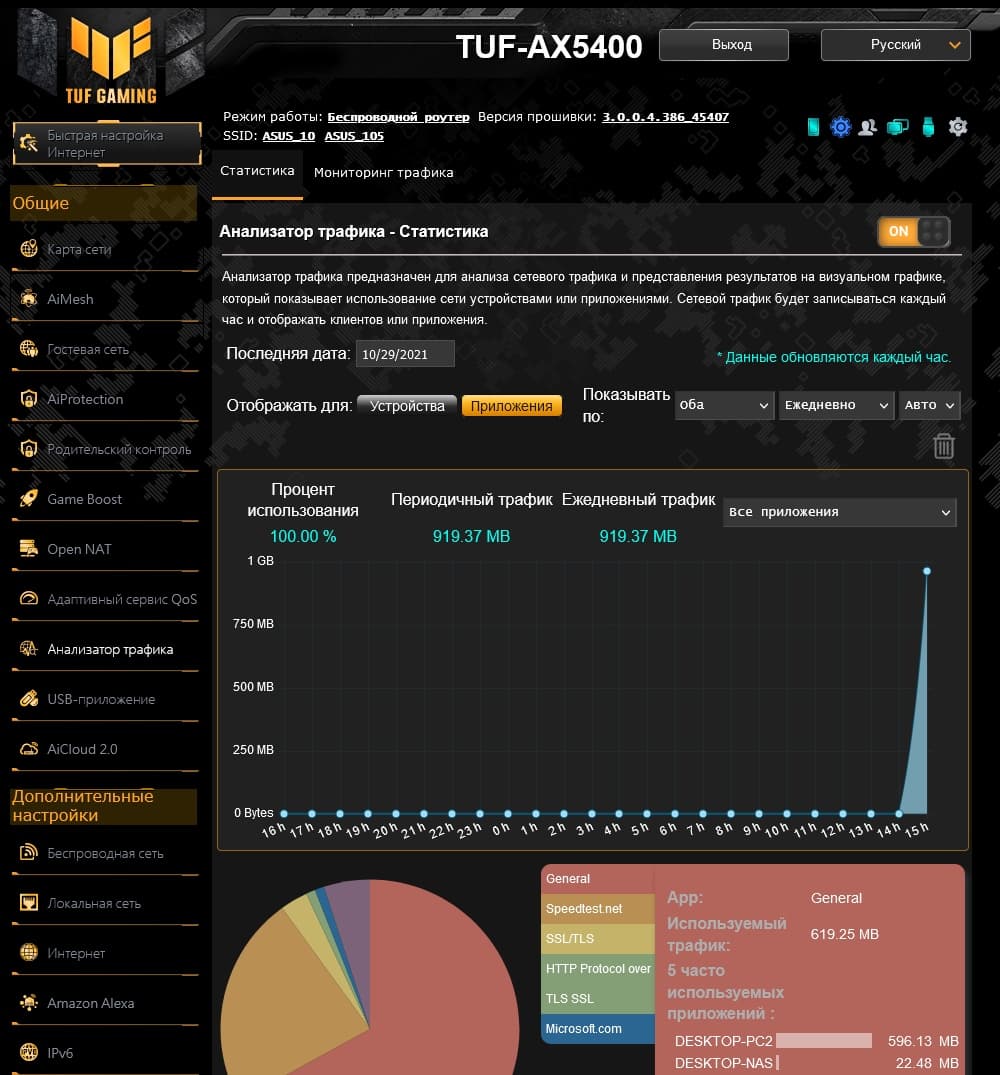Viewport: 1000px width, 1075px height.
Task: Click the connected clients monitors icon
Action: tap(897, 127)
